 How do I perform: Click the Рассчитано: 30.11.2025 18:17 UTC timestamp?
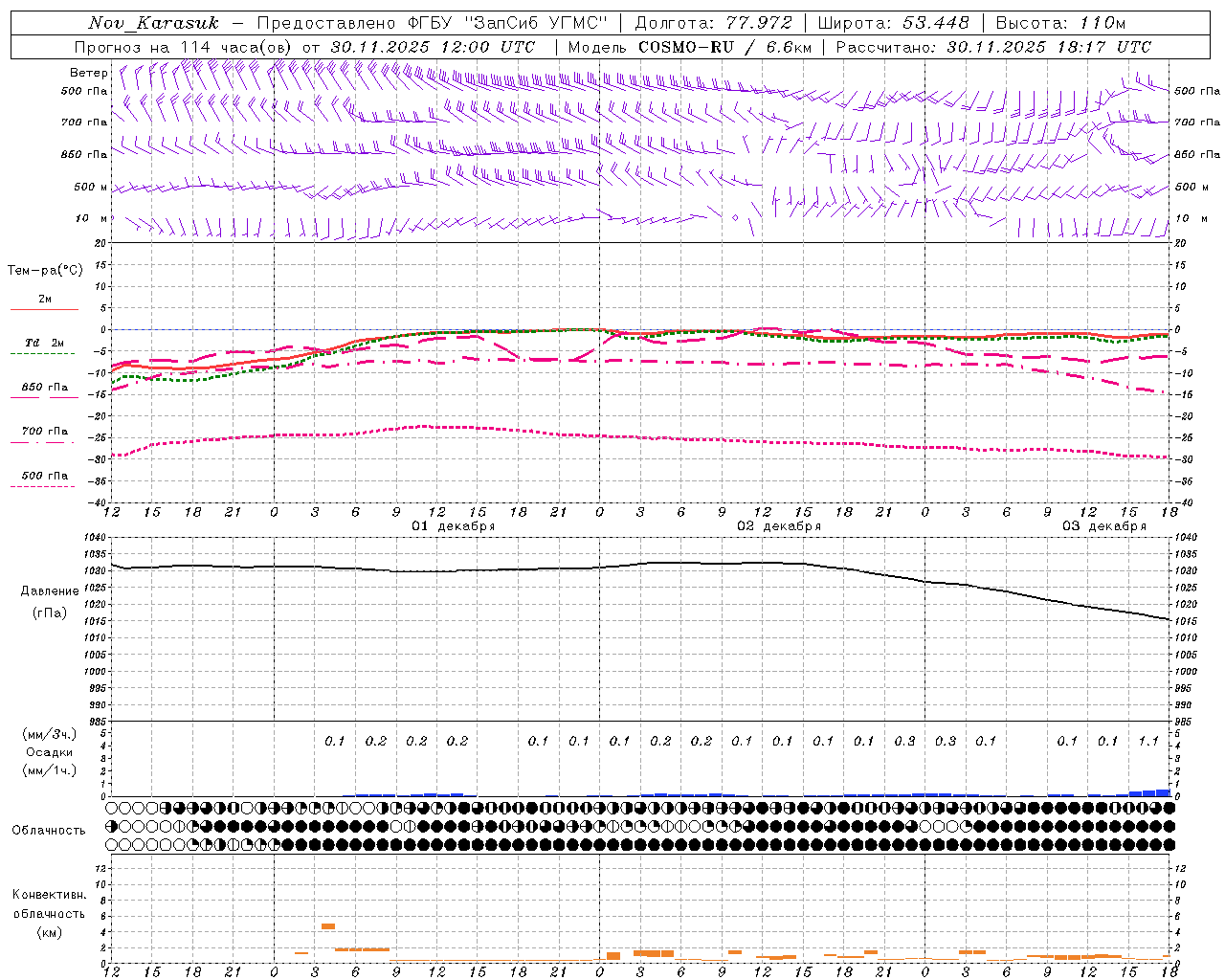click(x=993, y=47)
